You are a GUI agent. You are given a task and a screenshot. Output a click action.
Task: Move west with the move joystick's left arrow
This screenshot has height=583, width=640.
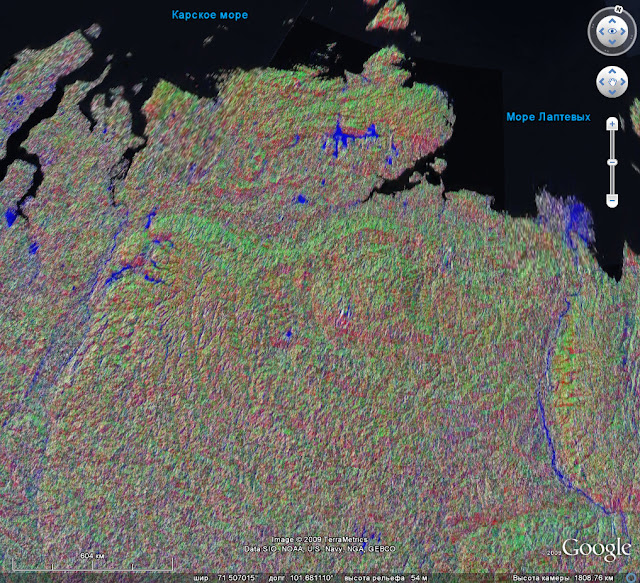(x=602, y=82)
